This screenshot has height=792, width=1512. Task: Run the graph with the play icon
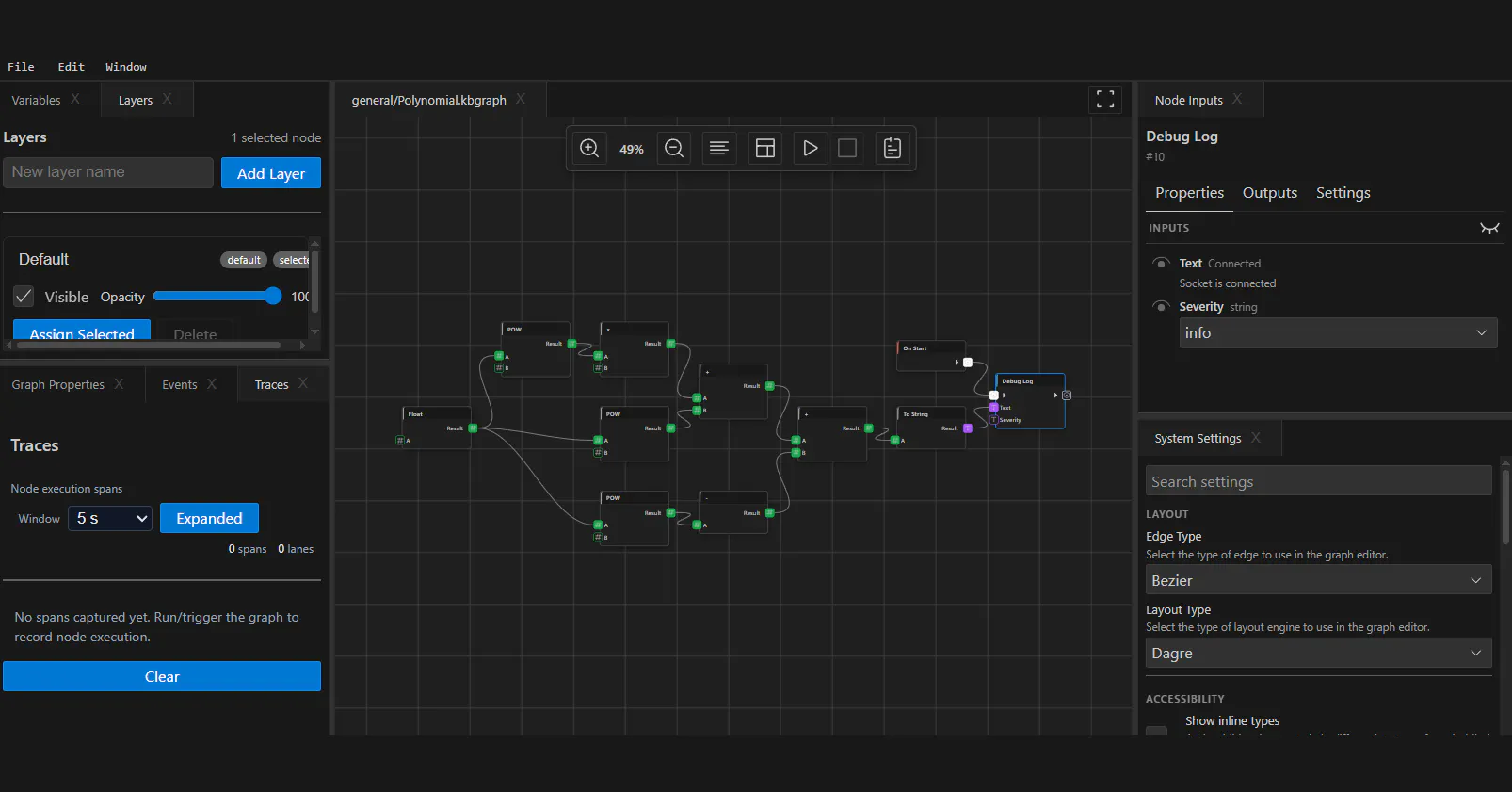pyautogui.click(x=810, y=149)
